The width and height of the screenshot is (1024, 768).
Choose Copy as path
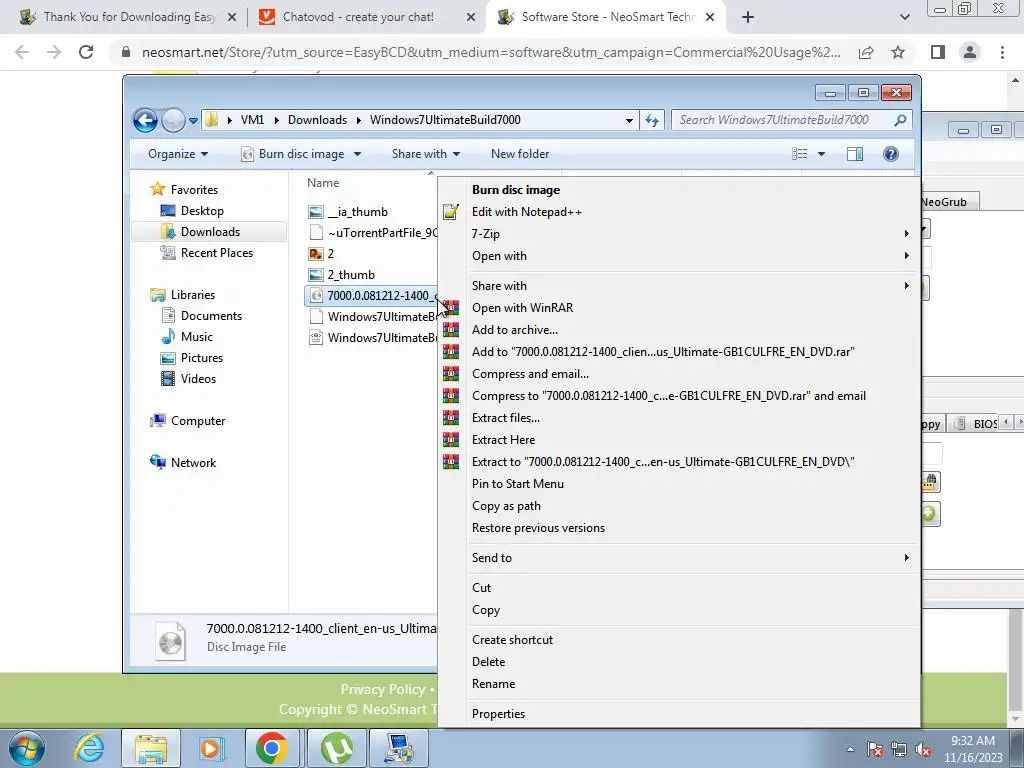679,505
